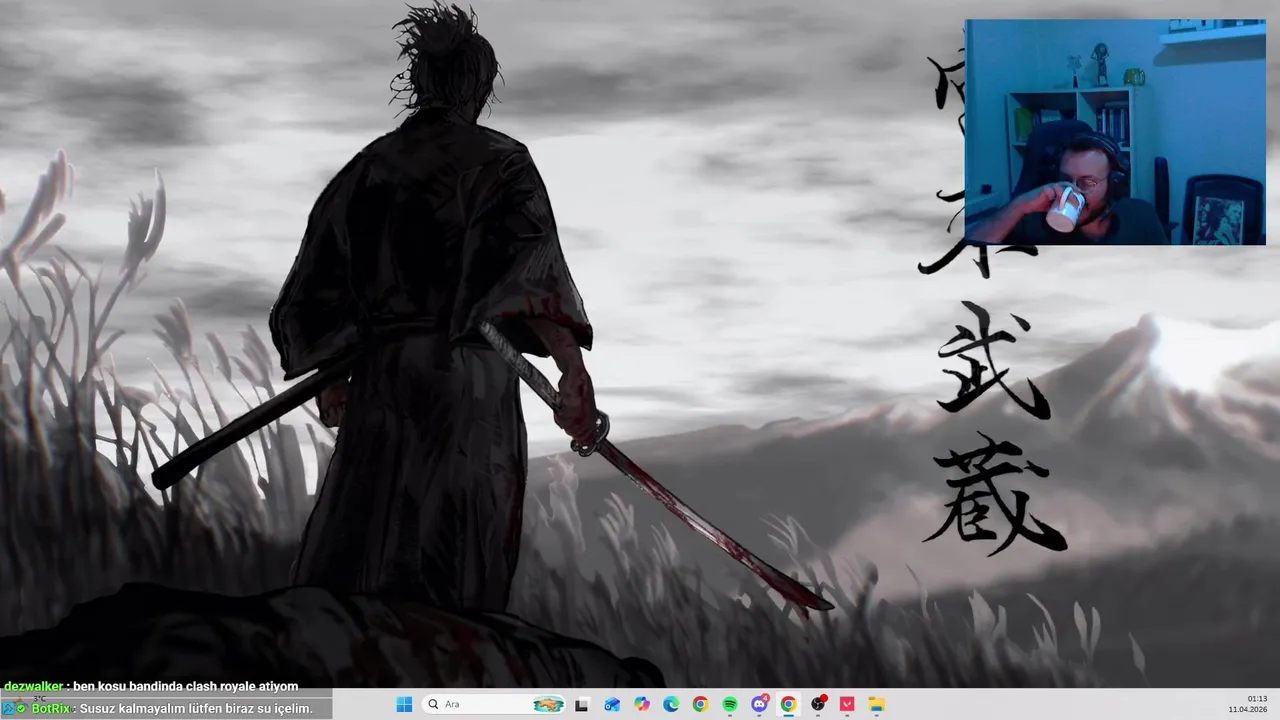
Task: Launch Microsoft Edge from the taskbar
Action: (671, 704)
